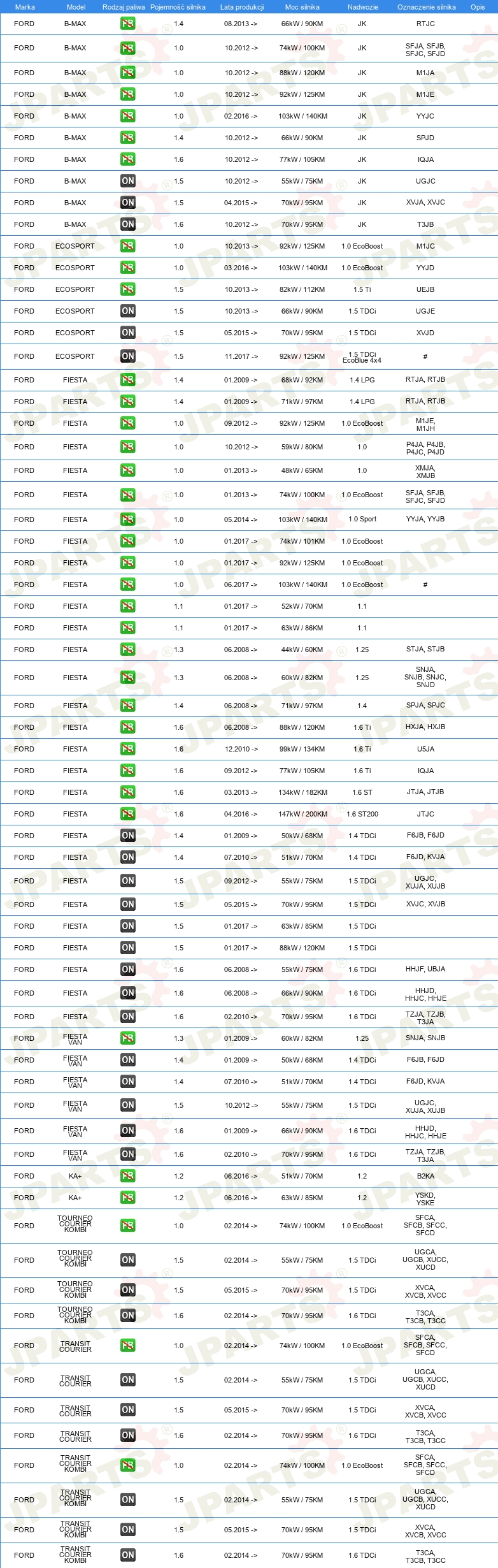The width and height of the screenshot is (498, 1568).
Task: Click the PB icon in the FIESTA STJA, STJB row
Action: pyautogui.click(x=127, y=650)
